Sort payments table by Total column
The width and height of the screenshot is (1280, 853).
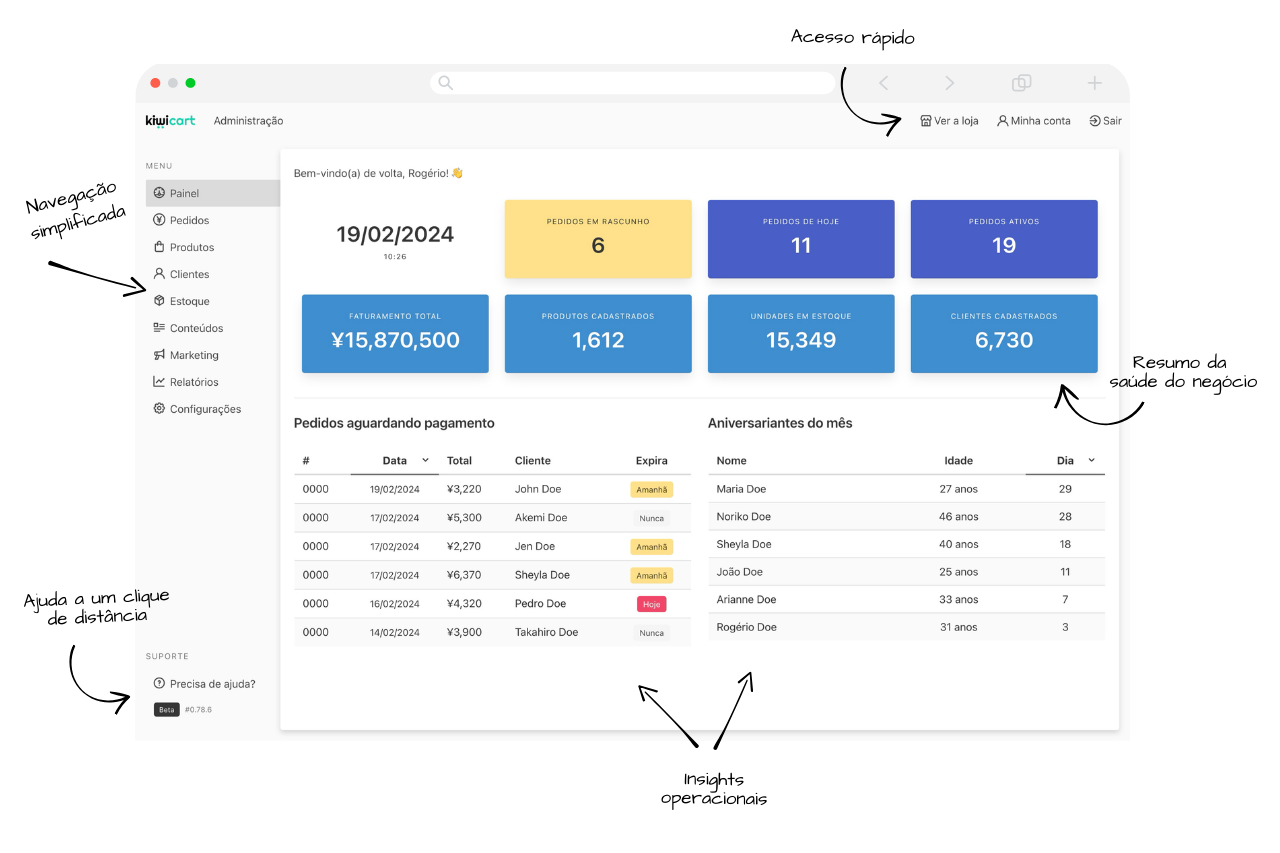pyautogui.click(x=459, y=461)
